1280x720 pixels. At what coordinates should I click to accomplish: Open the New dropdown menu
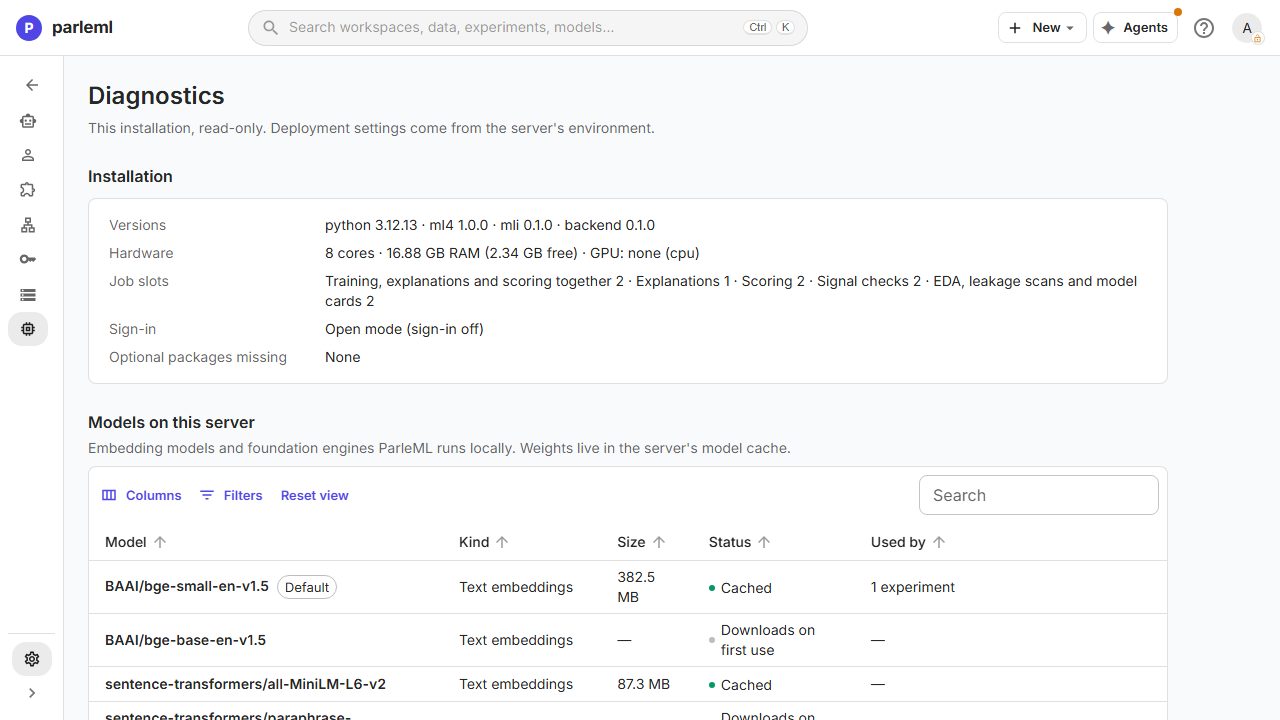coord(1042,28)
